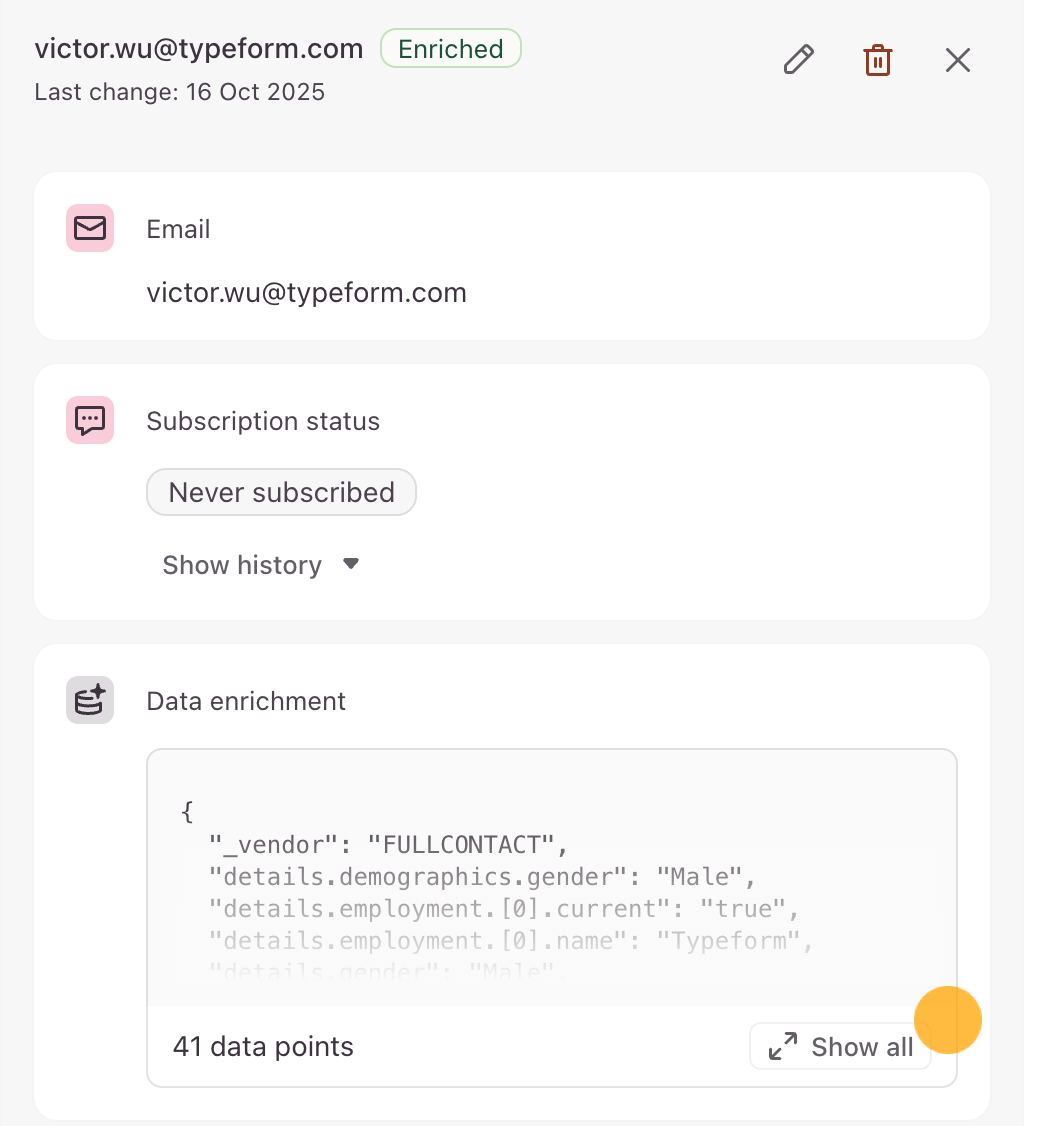Click the green Enriched badge
This screenshot has height=1126, width=1038.
(450, 49)
